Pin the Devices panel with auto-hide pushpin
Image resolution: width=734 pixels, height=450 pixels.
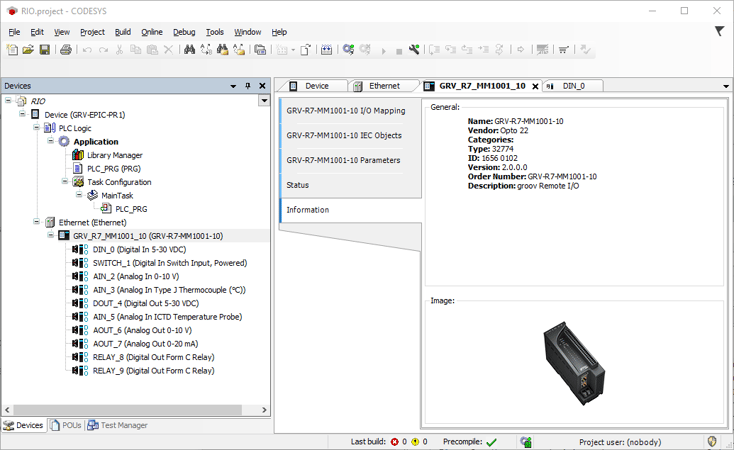coord(248,86)
